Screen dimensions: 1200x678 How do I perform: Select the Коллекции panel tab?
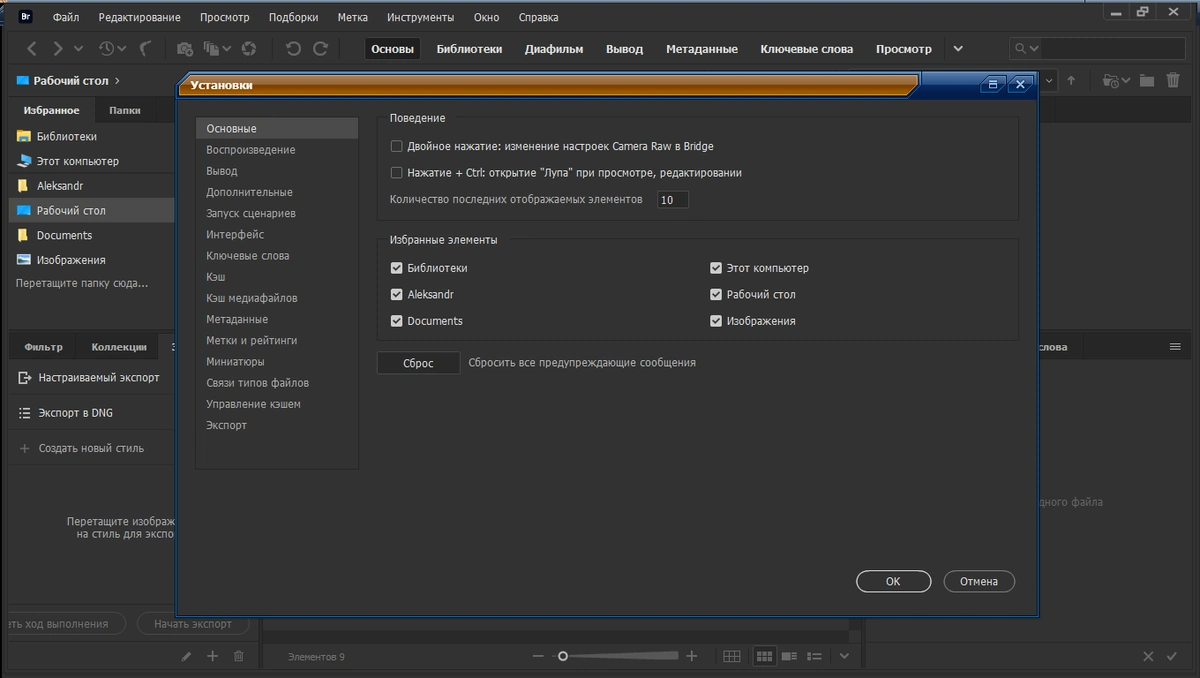119,347
